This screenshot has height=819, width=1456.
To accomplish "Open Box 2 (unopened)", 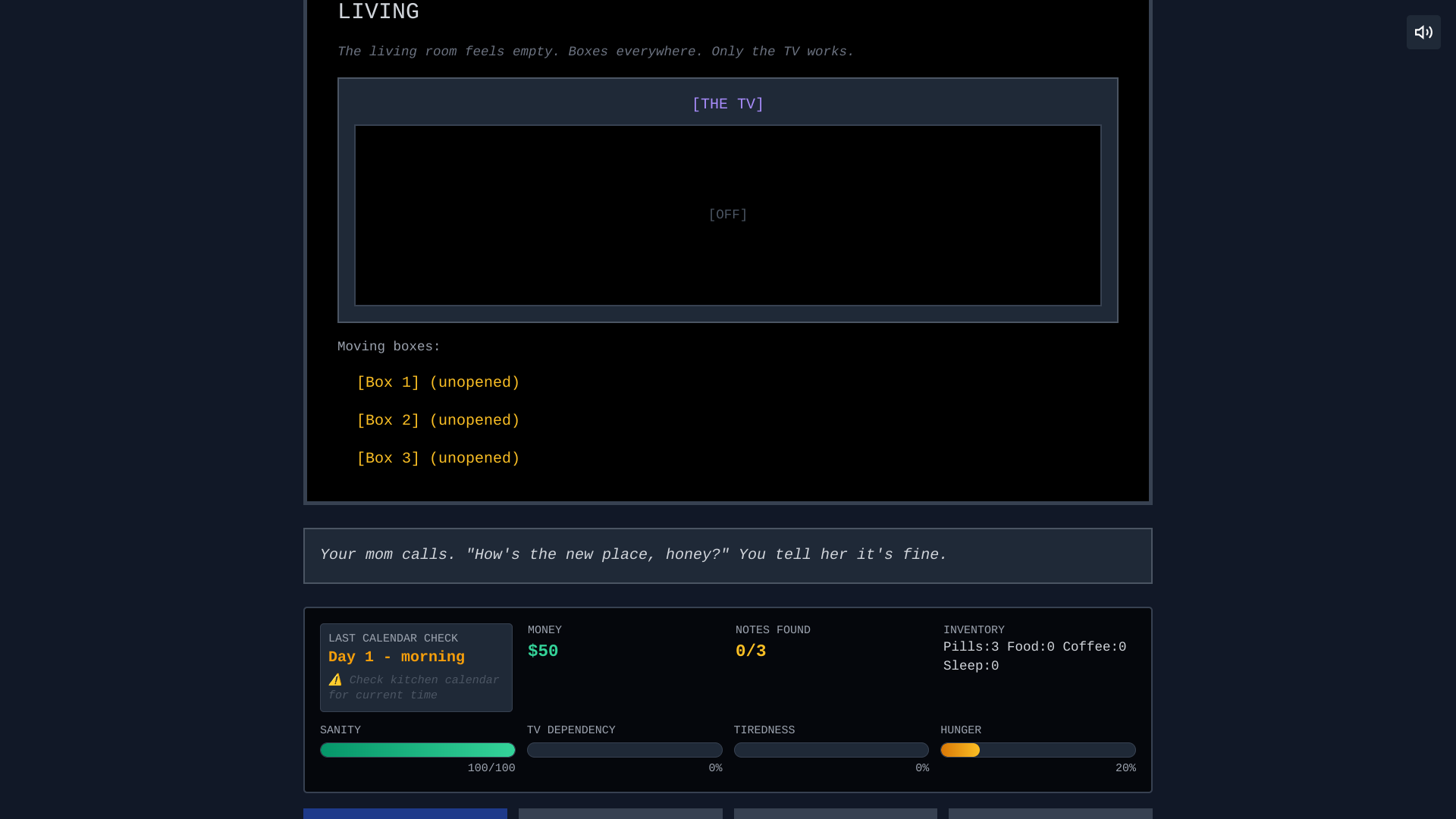I will click(x=438, y=421).
